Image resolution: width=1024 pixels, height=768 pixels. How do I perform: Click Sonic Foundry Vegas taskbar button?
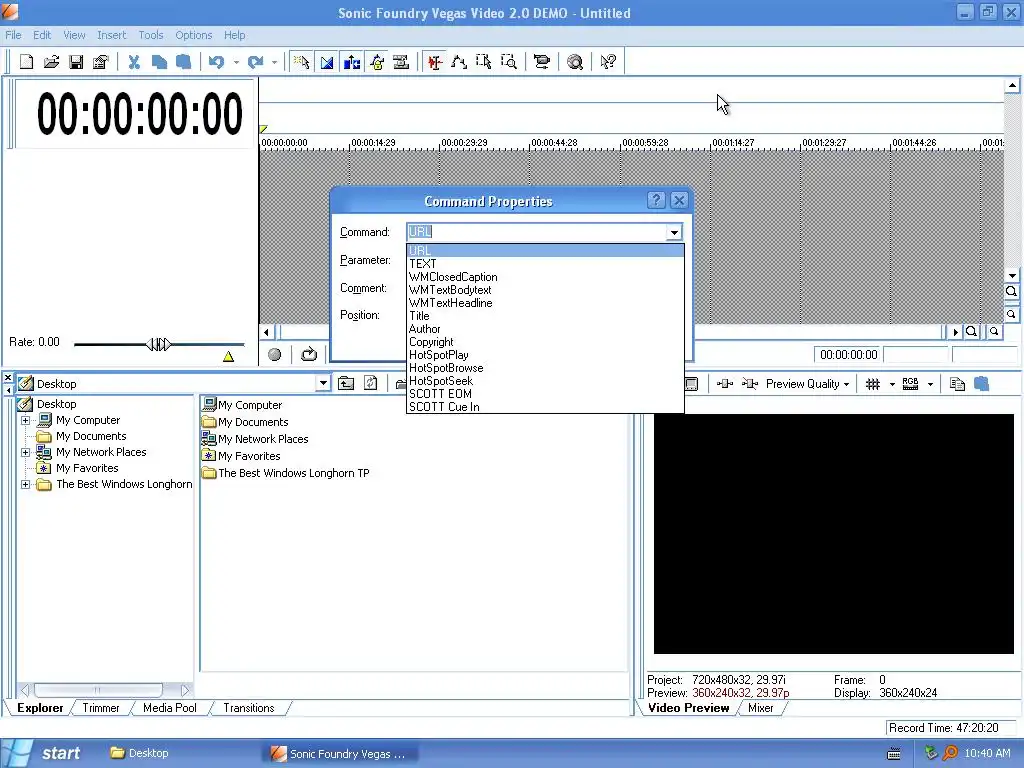pos(340,754)
